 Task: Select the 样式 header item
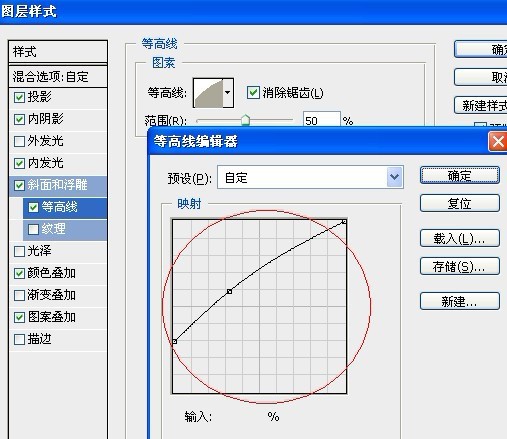point(58,52)
